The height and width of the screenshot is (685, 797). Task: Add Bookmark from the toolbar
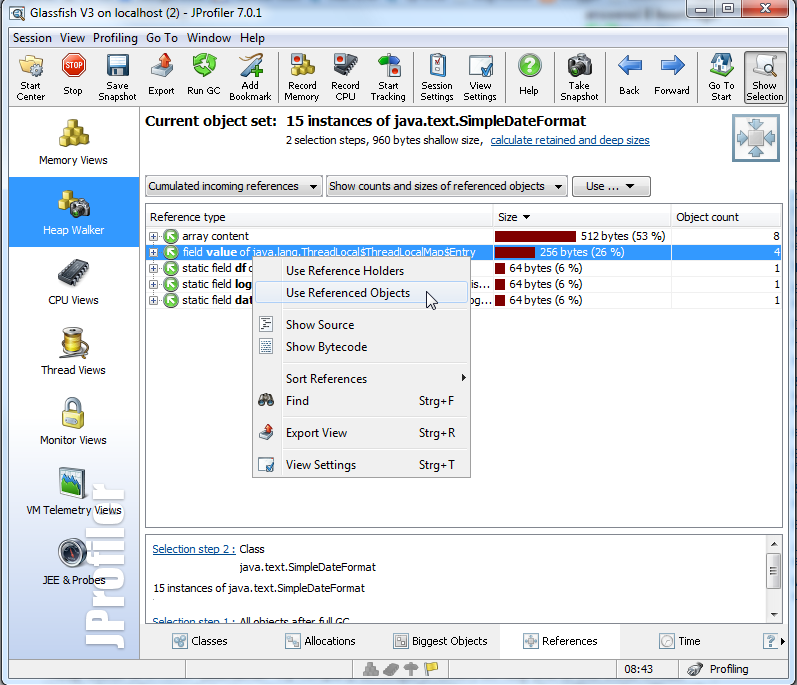(x=250, y=78)
